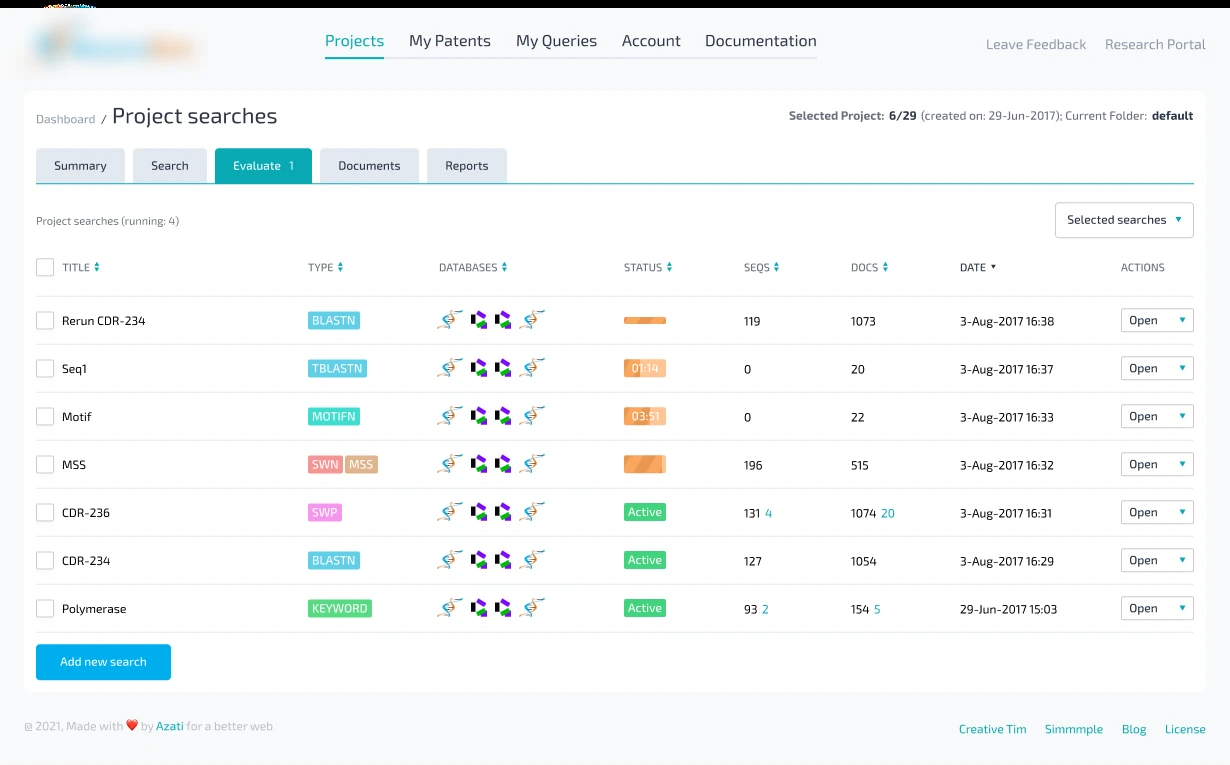The height and width of the screenshot is (765, 1230).
Task: Expand Open dropdown for MSS
Action: tap(1157, 465)
